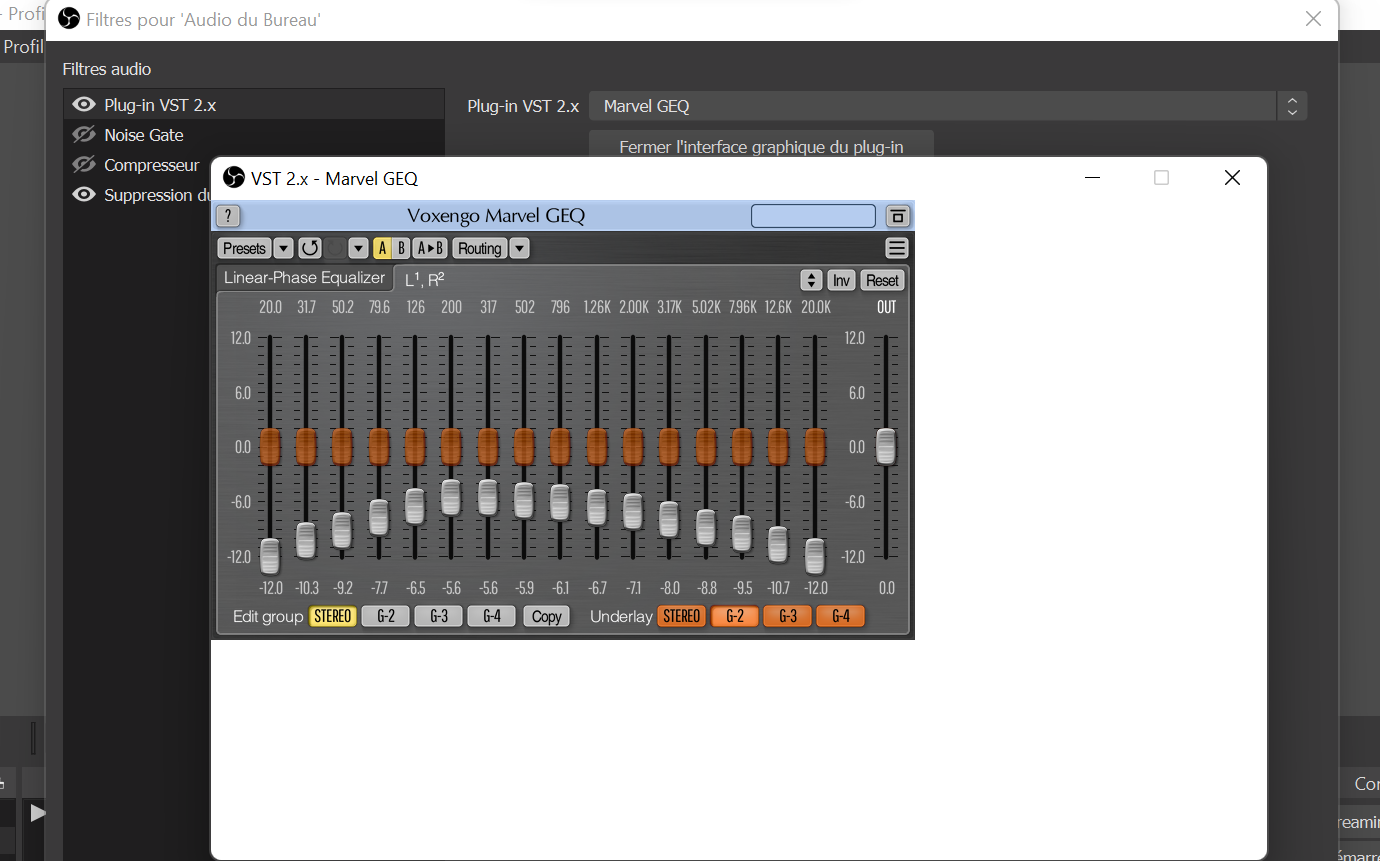1380x861 pixels.
Task: Click the undo arrow icon
Action: 310,248
